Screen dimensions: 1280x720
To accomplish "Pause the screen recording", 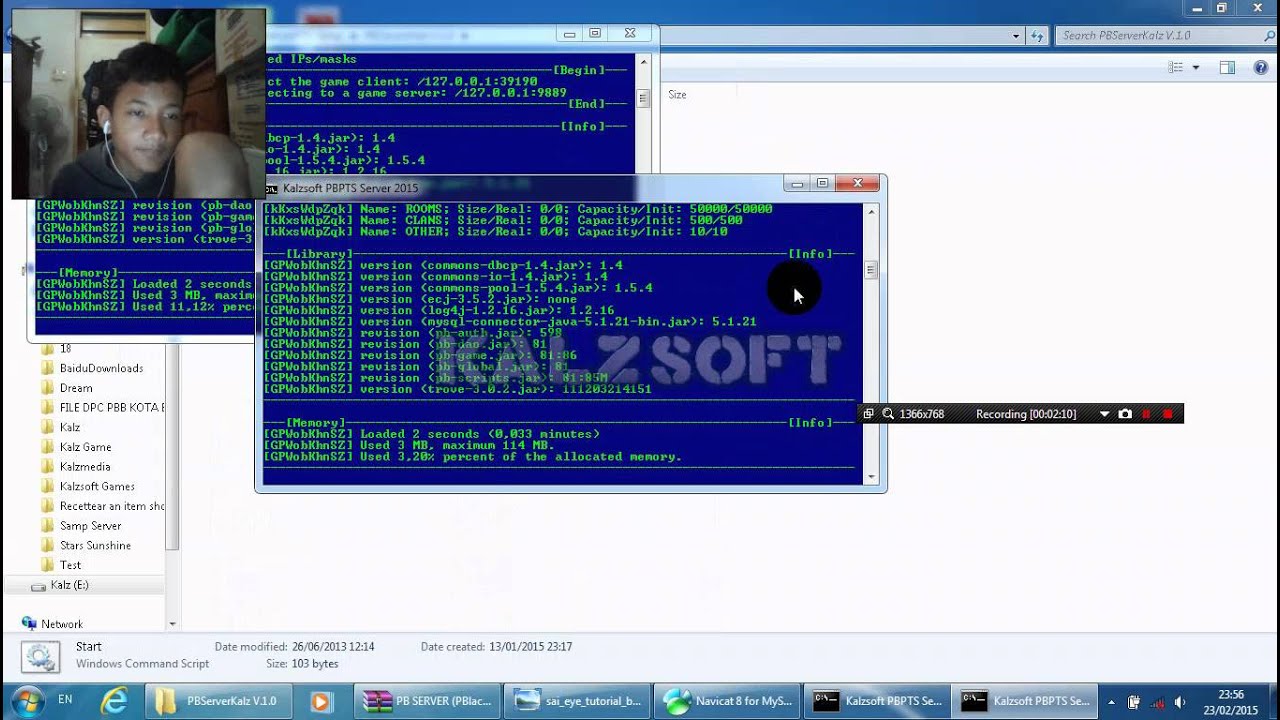I will tap(1146, 414).
